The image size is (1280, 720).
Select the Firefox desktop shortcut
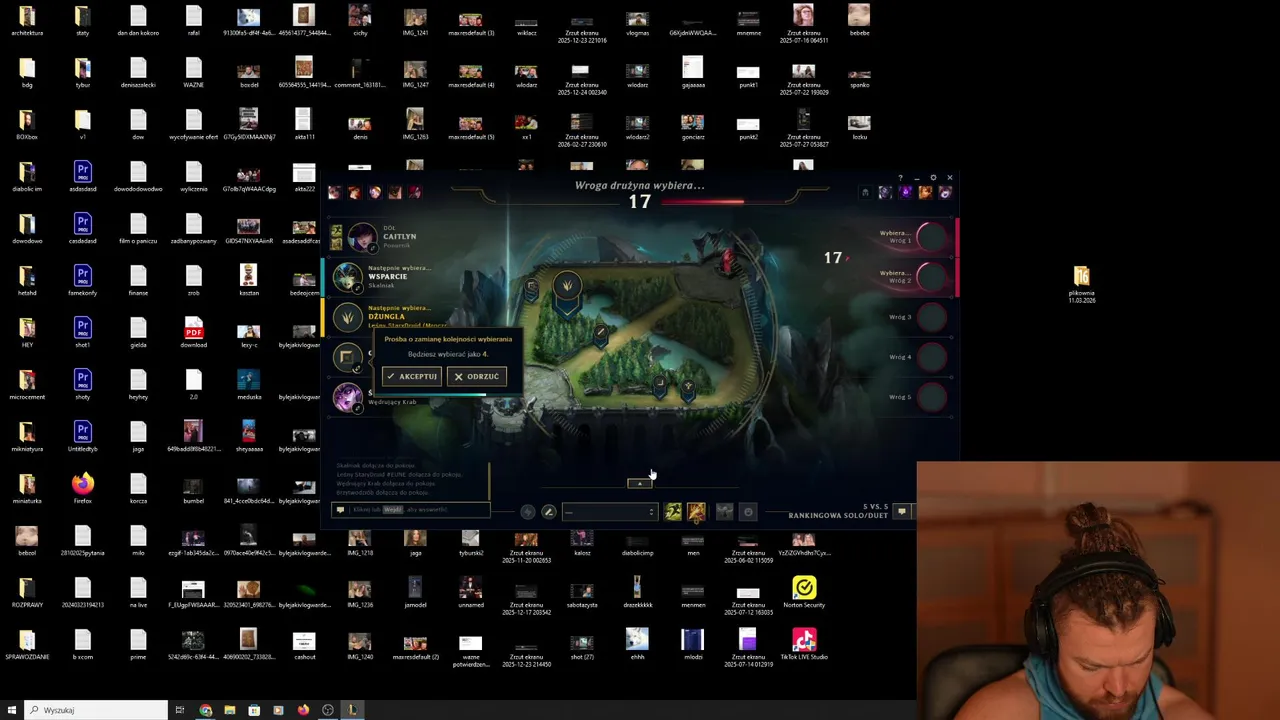(x=82, y=489)
